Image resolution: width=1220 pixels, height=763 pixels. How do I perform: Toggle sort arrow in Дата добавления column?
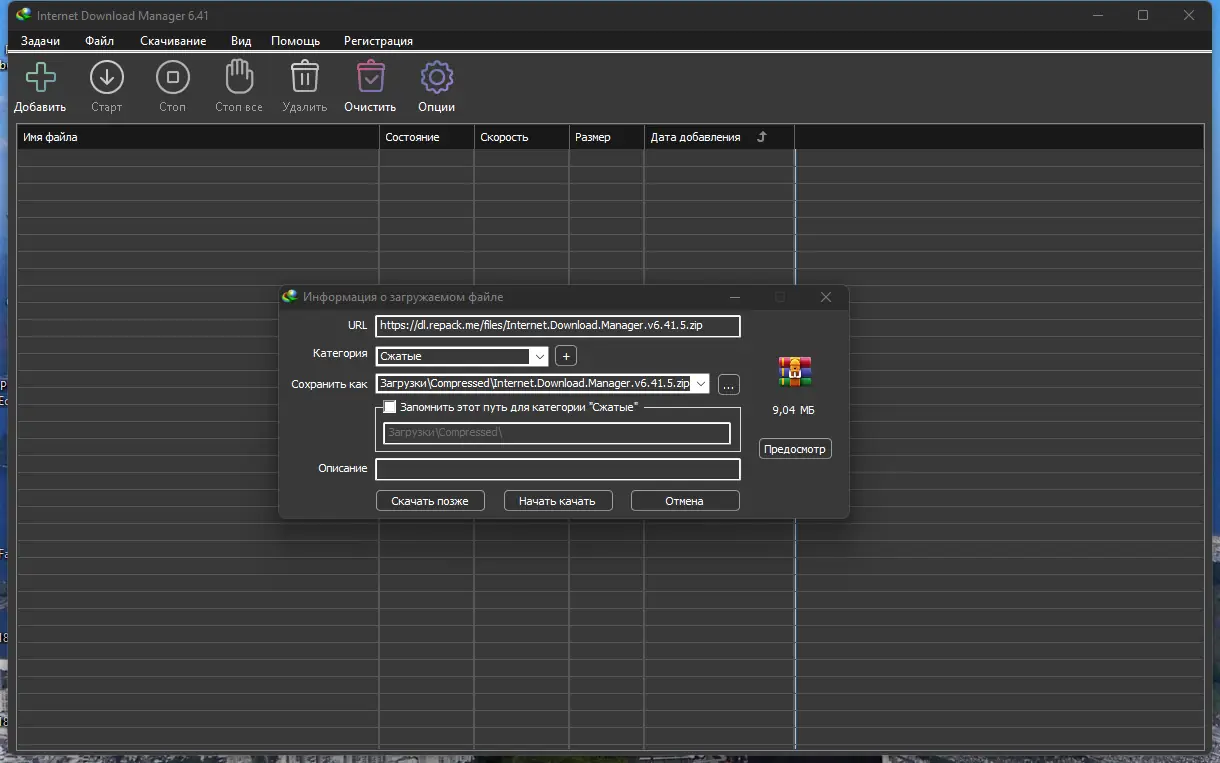coord(761,137)
